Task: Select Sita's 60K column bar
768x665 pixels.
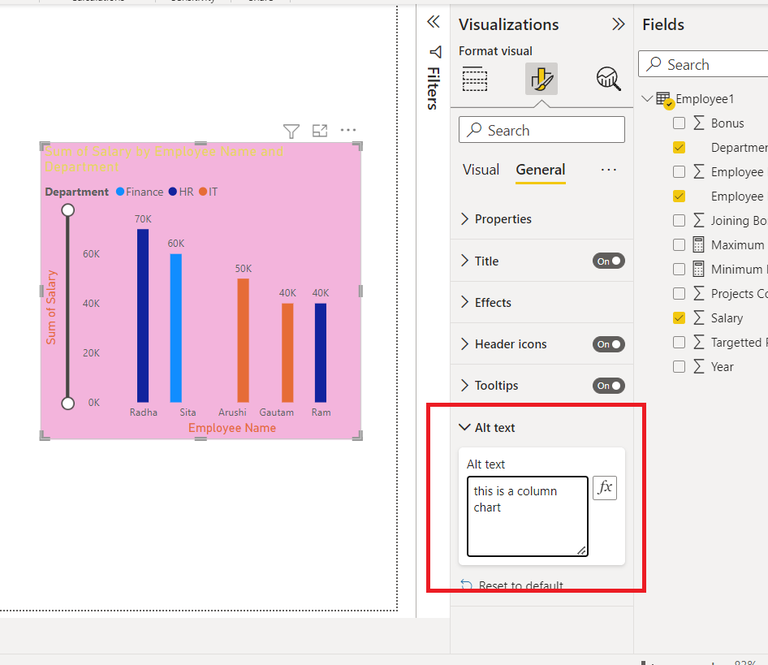Action: 176,328
